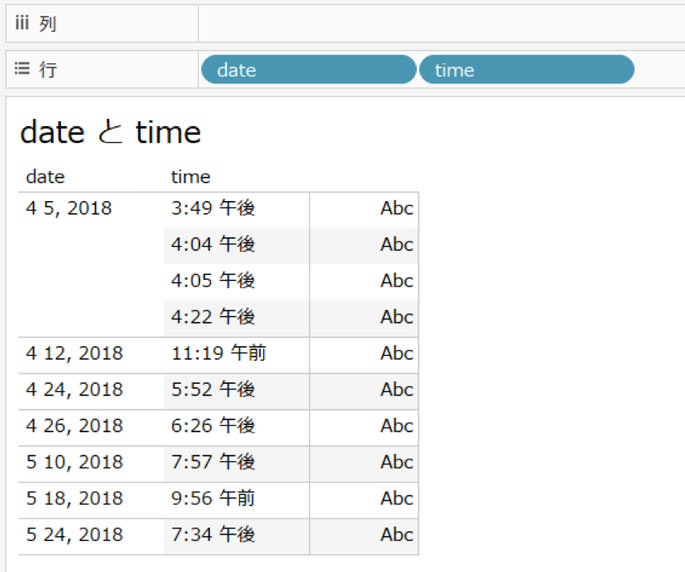Select the 4 24, 2018 date row
The height and width of the screenshot is (572, 685).
tap(74, 390)
